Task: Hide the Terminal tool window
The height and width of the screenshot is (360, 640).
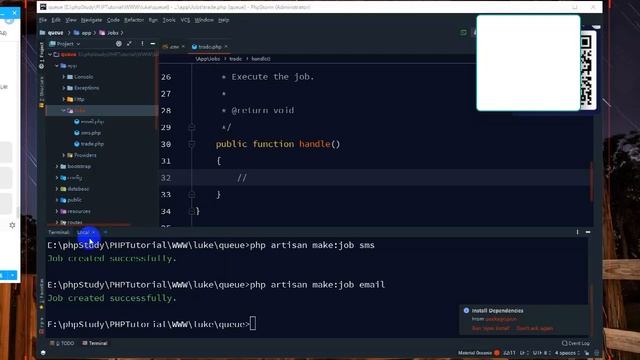Action: tap(588, 232)
